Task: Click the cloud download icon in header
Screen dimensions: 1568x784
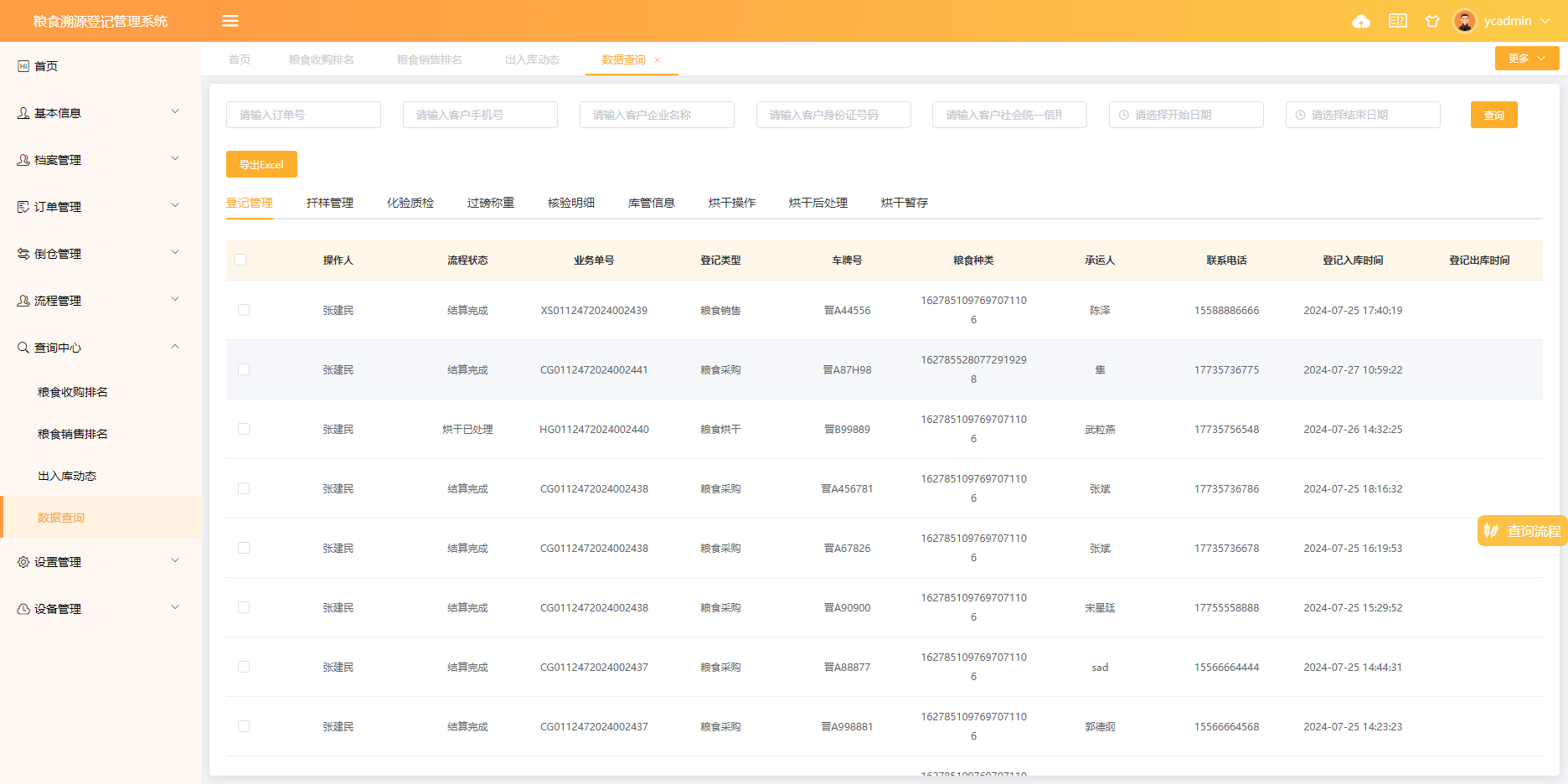Action: pos(1361,21)
